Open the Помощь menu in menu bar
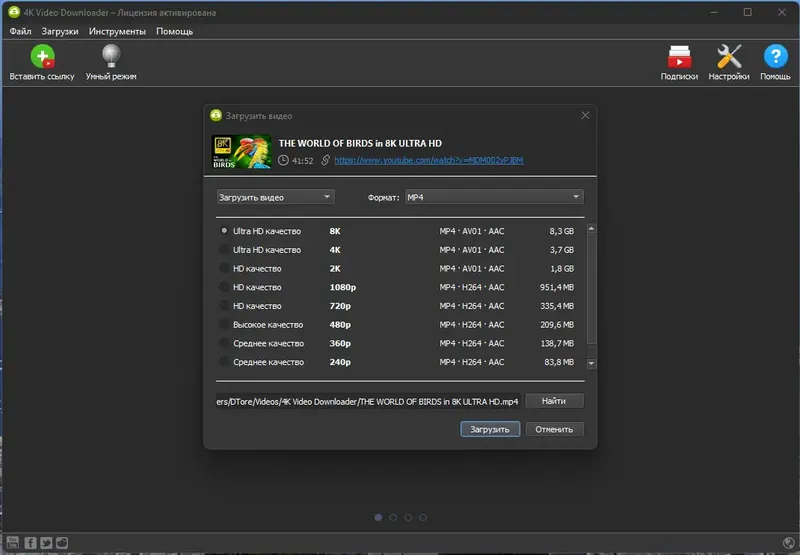This screenshot has width=800, height=555. tap(174, 31)
